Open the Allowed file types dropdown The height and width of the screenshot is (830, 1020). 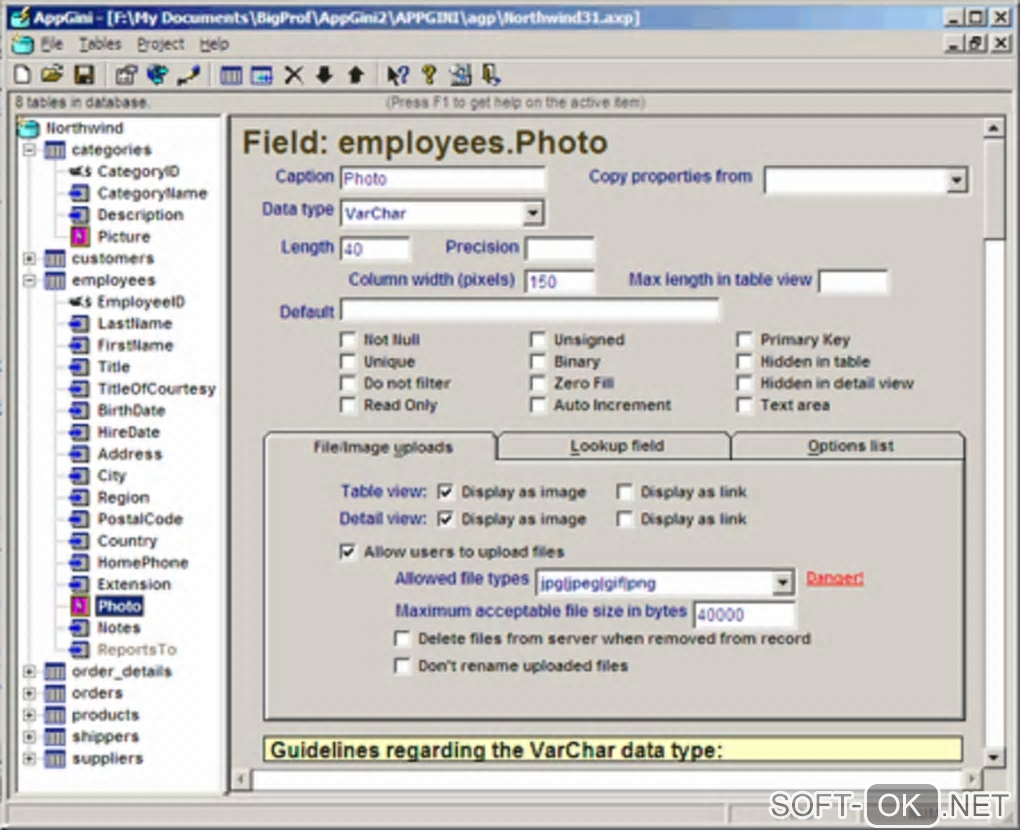tap(783, 583)
